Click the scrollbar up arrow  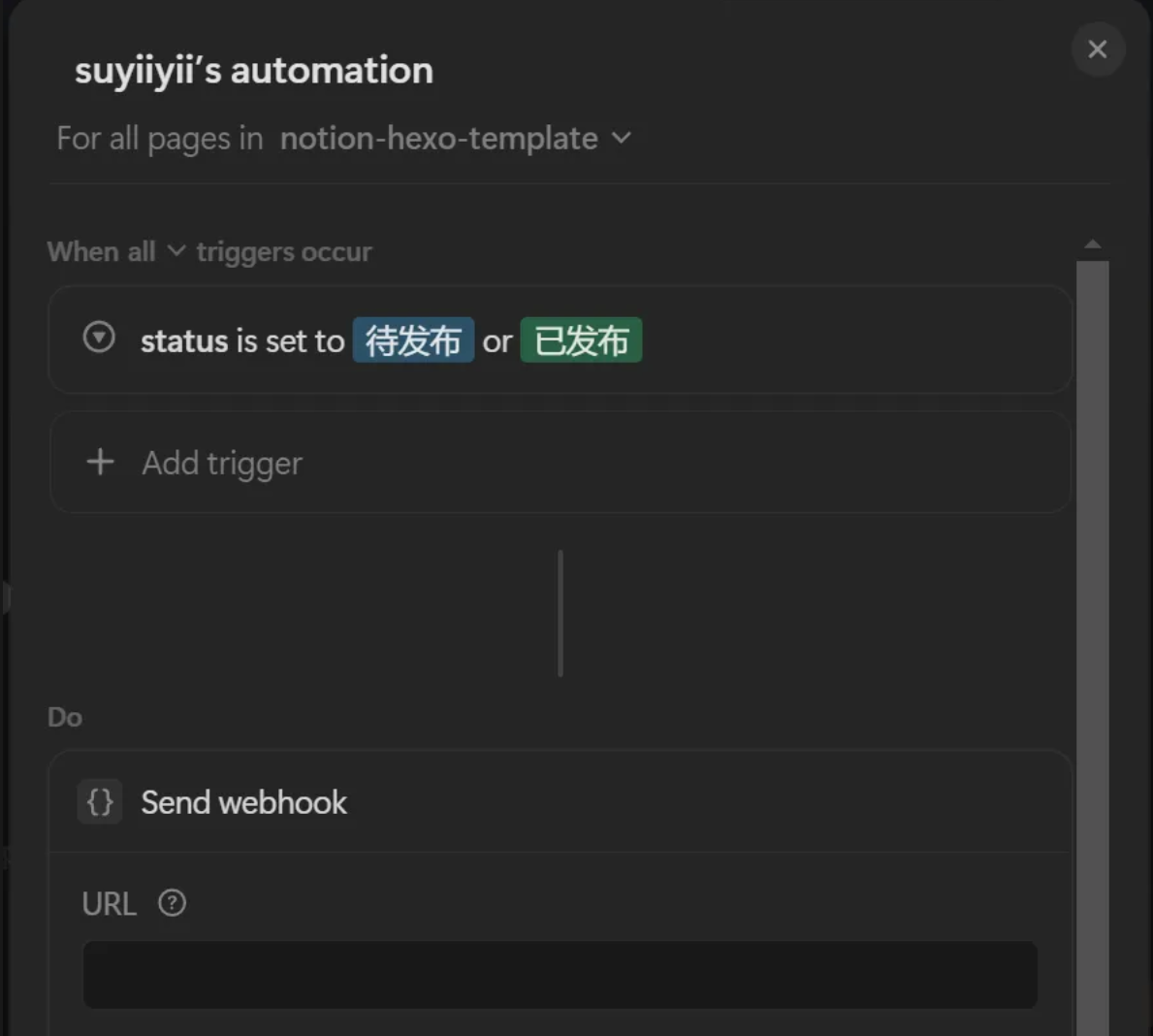click(x=1093, y=244)
